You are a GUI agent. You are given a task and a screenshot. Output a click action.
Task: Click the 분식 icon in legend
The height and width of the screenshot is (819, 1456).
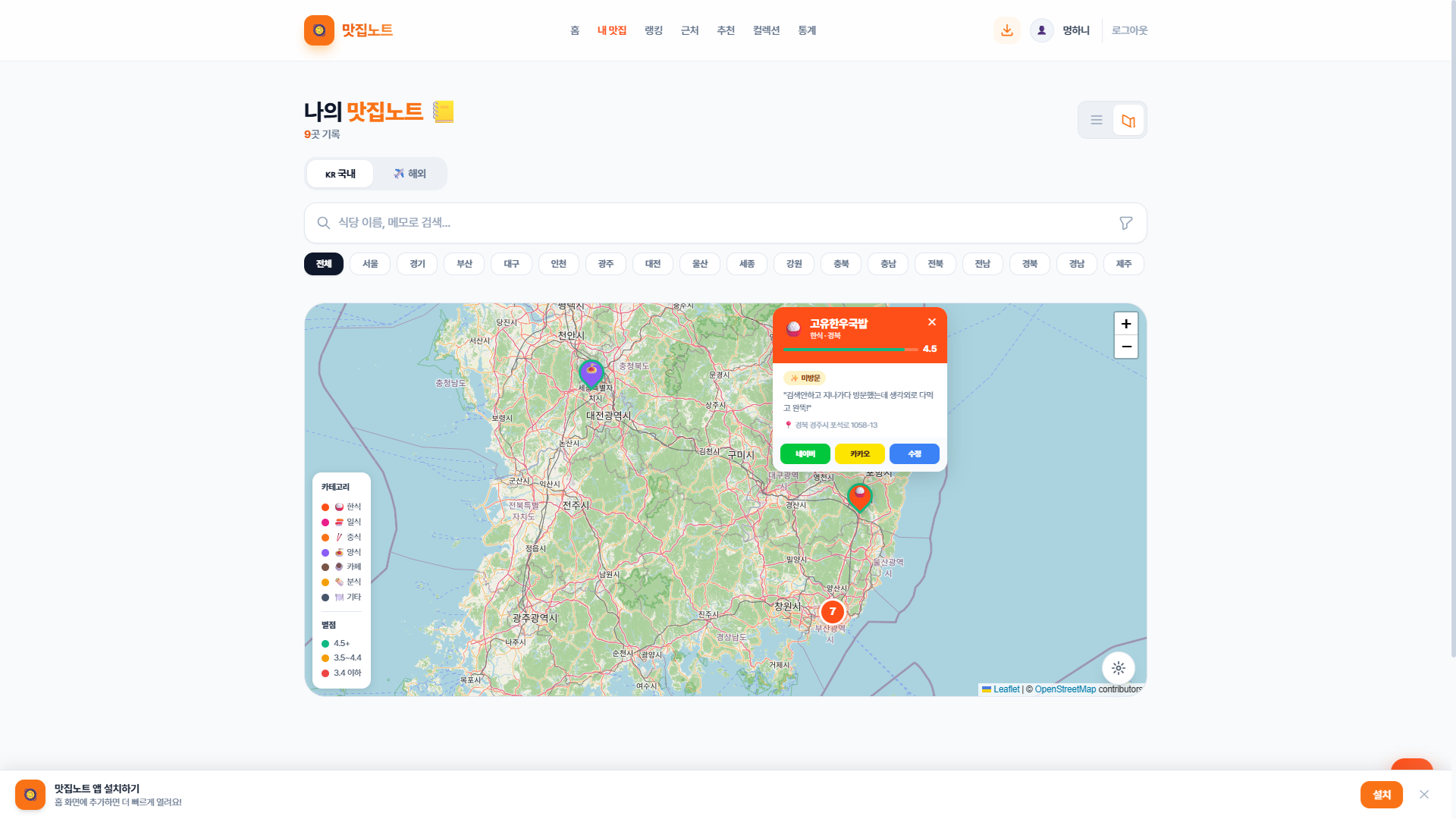point(339,582)
